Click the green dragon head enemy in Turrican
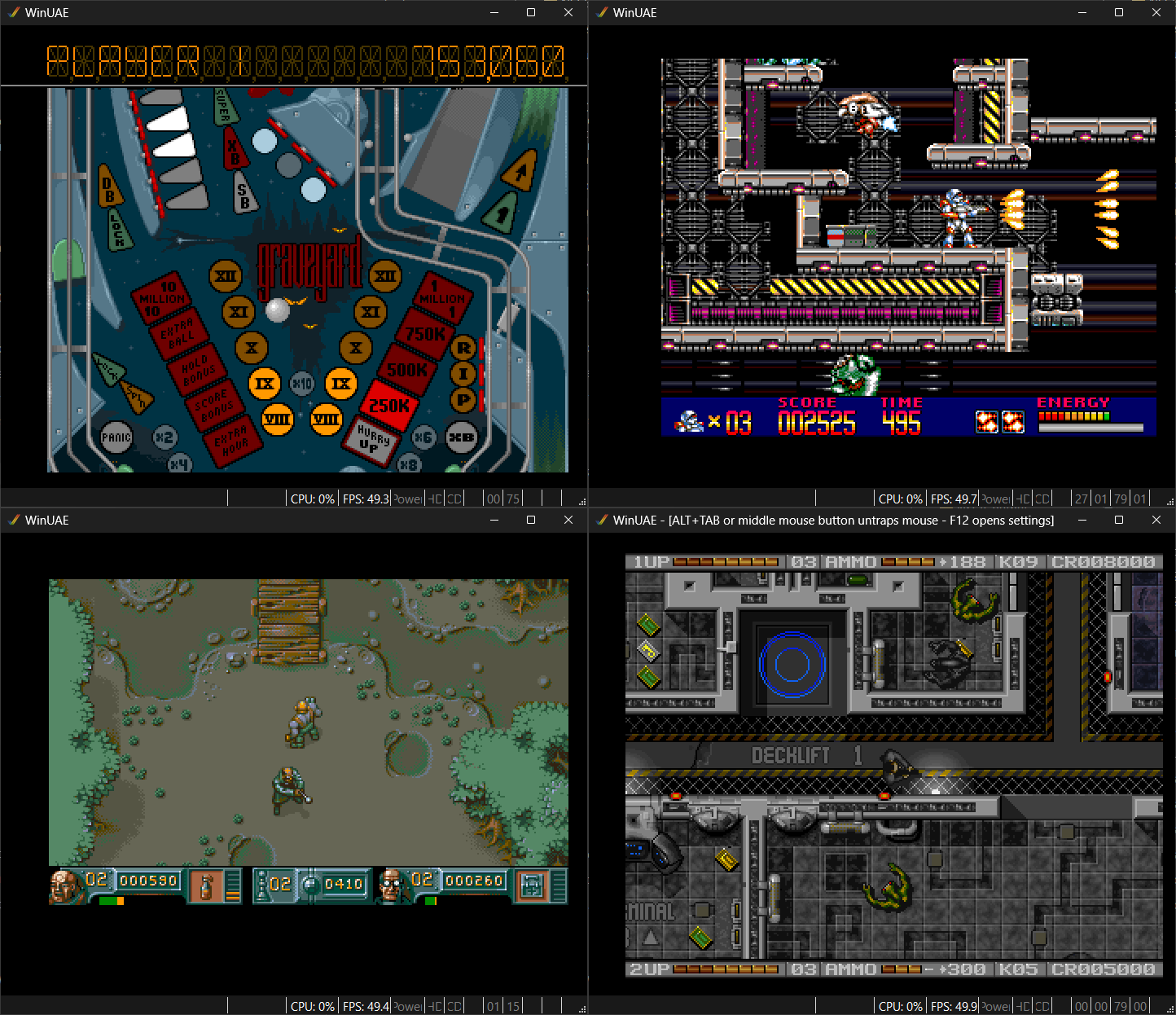 pyautogui.click(x=854, y=374)
